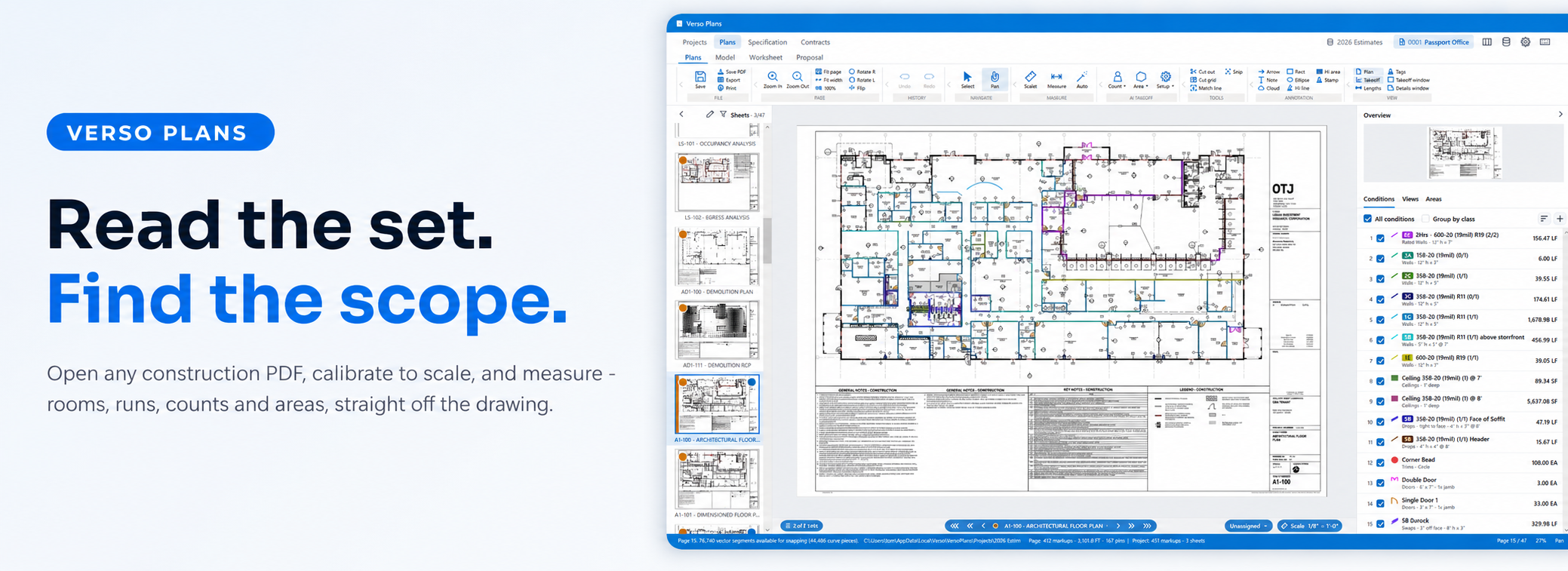Open the Model sub-tab

coord(725,57)
